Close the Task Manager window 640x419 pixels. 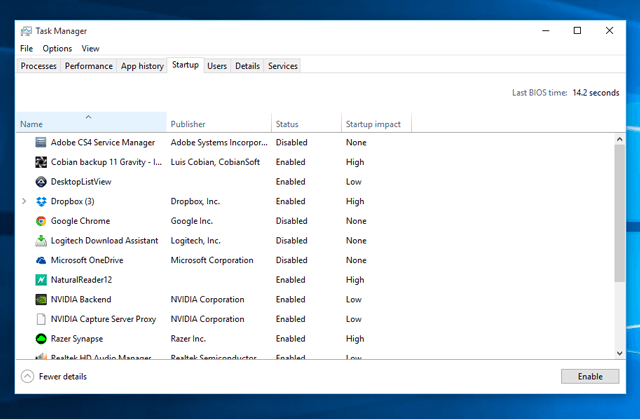(609, 31)
